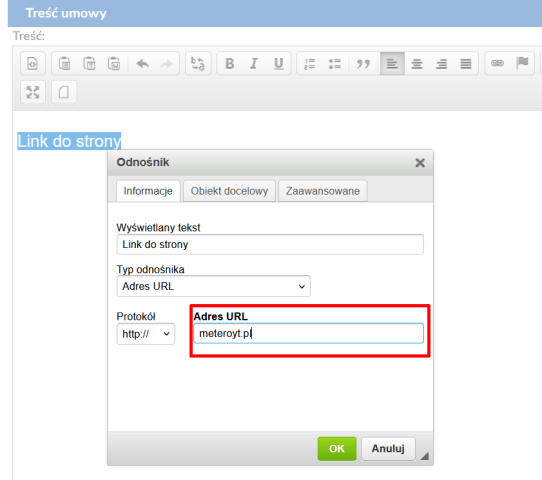Confirm the link with the OK button

click(x=337, y=449)
